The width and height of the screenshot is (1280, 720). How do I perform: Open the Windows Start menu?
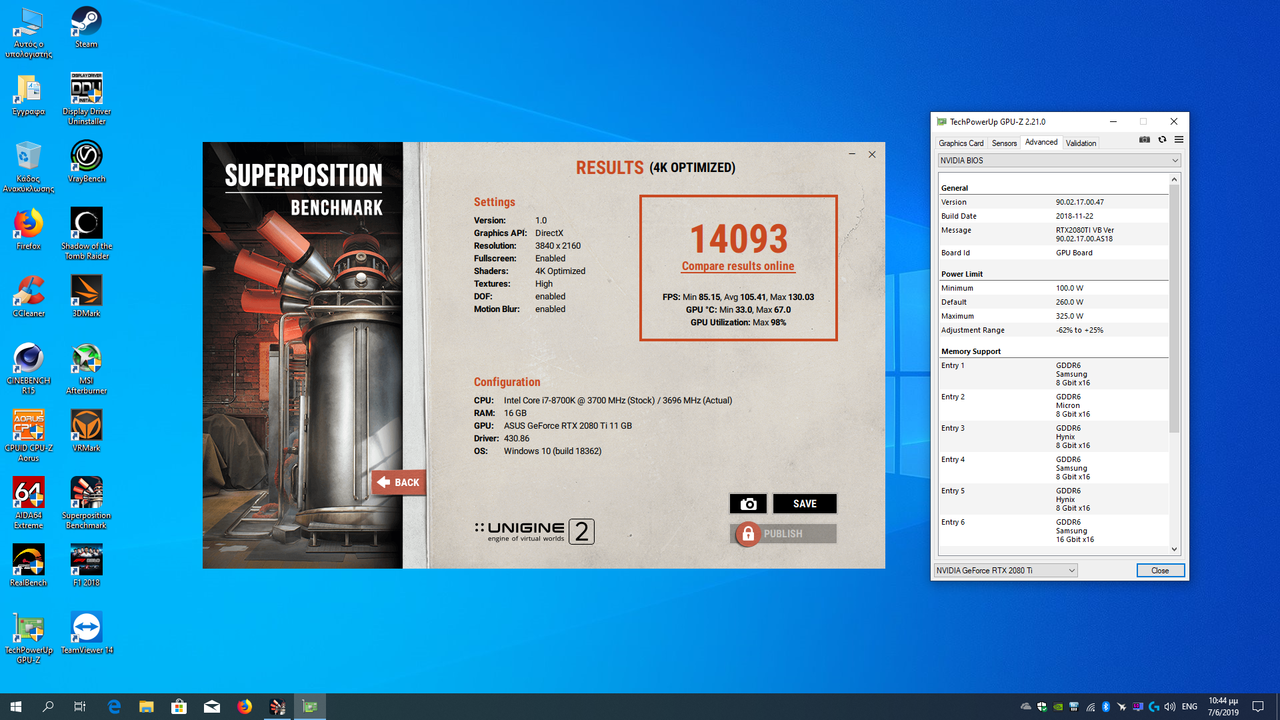click(x=16, y=707)
